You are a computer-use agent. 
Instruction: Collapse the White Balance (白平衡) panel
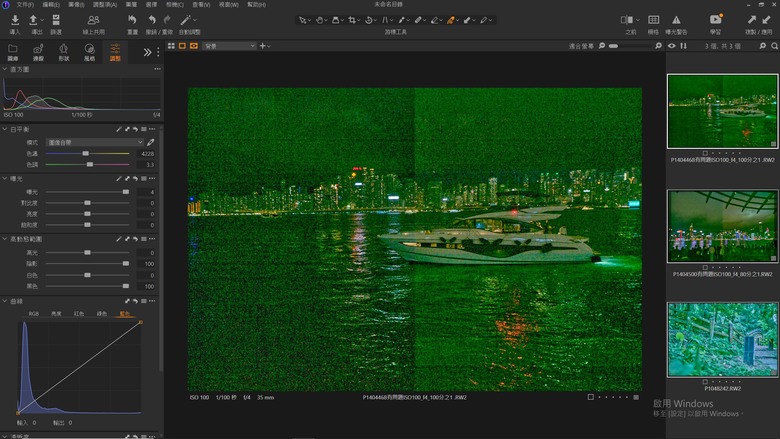pyautogui.click(x=5, y=129)
